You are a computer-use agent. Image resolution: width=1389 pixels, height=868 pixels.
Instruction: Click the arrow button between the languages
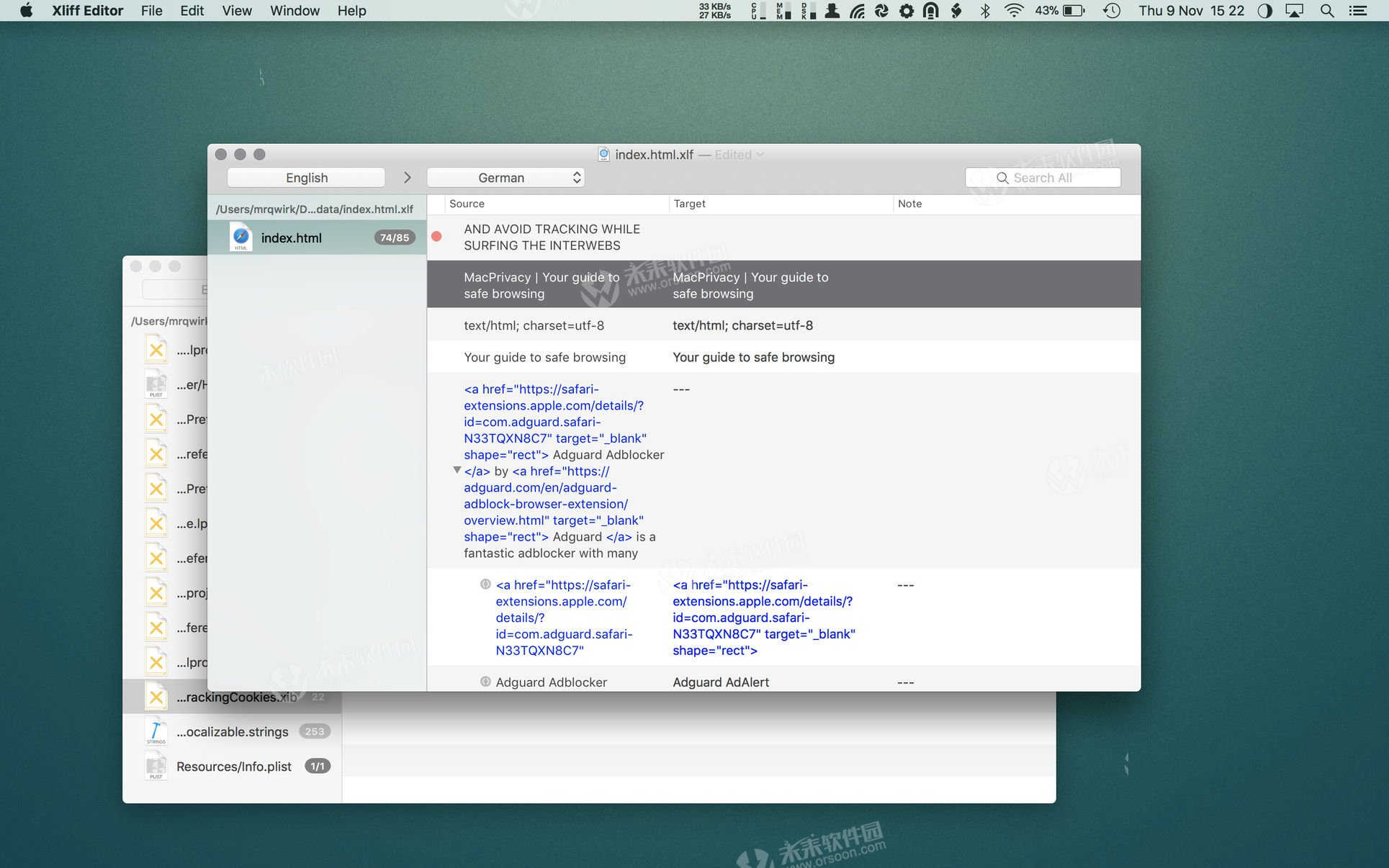407,178
